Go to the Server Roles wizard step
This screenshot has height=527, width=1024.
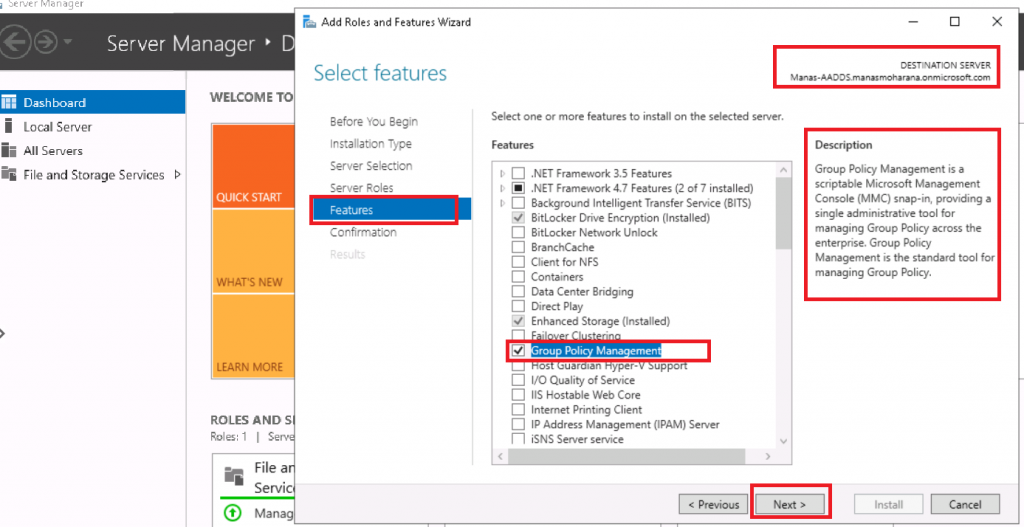coord(361,188)
